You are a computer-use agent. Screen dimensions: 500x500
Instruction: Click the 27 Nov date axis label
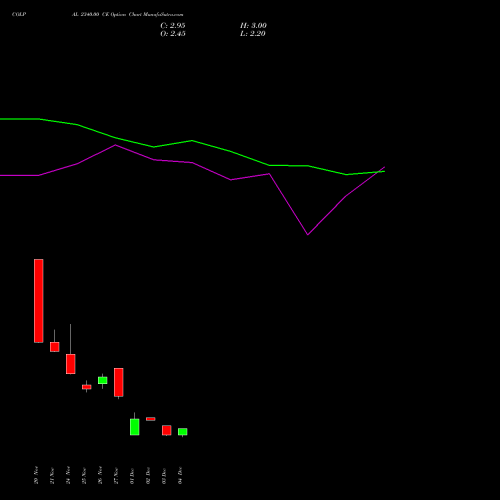116,476
